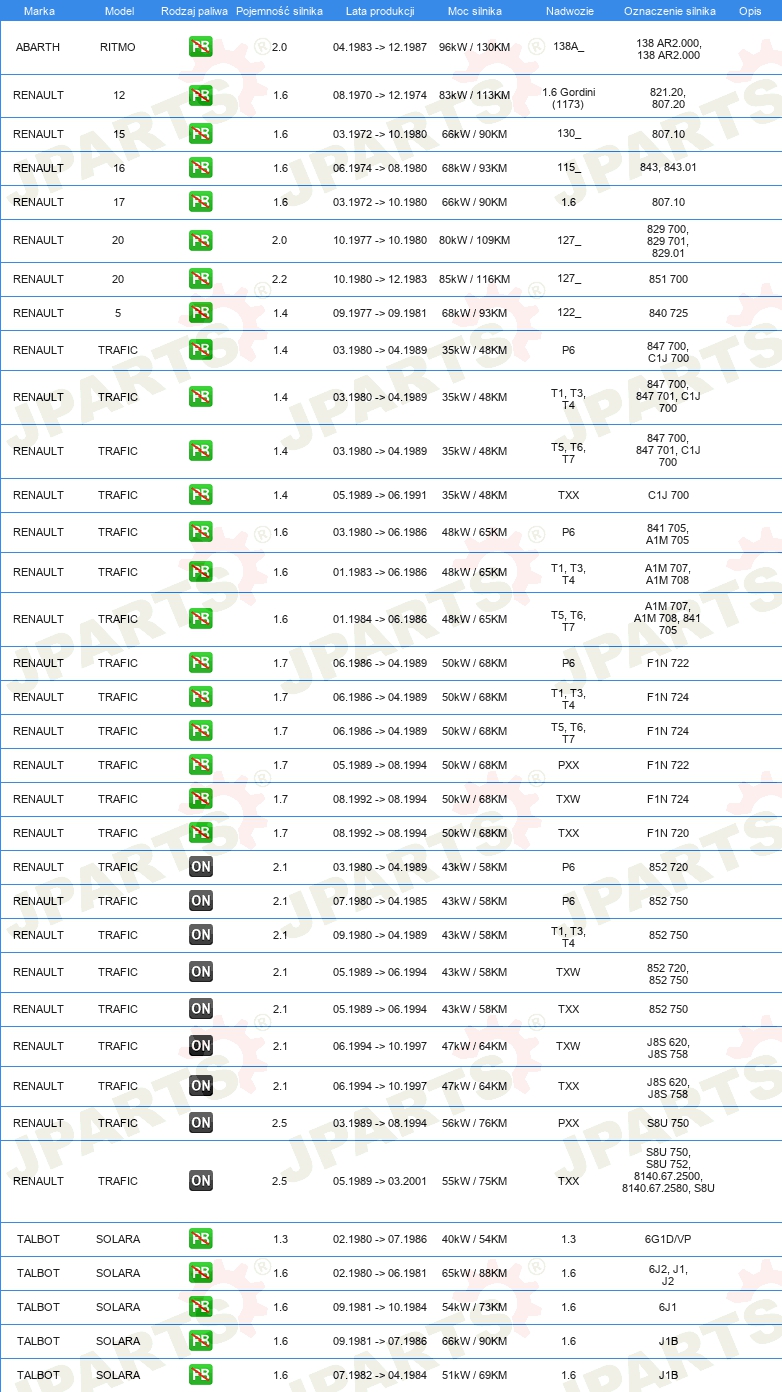This screenshot has width=782, height=1392.
Task: Click the diesel ON icon in the TRAFIC 2.5 PXX row
Action: (200, 1123)
